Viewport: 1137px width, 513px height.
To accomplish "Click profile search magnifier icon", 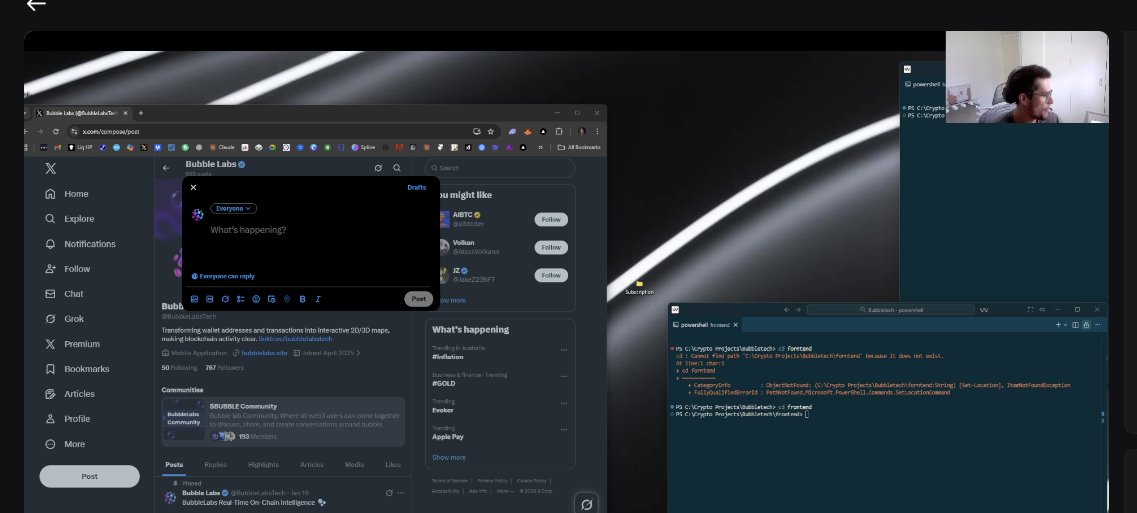I will [397, 168].
